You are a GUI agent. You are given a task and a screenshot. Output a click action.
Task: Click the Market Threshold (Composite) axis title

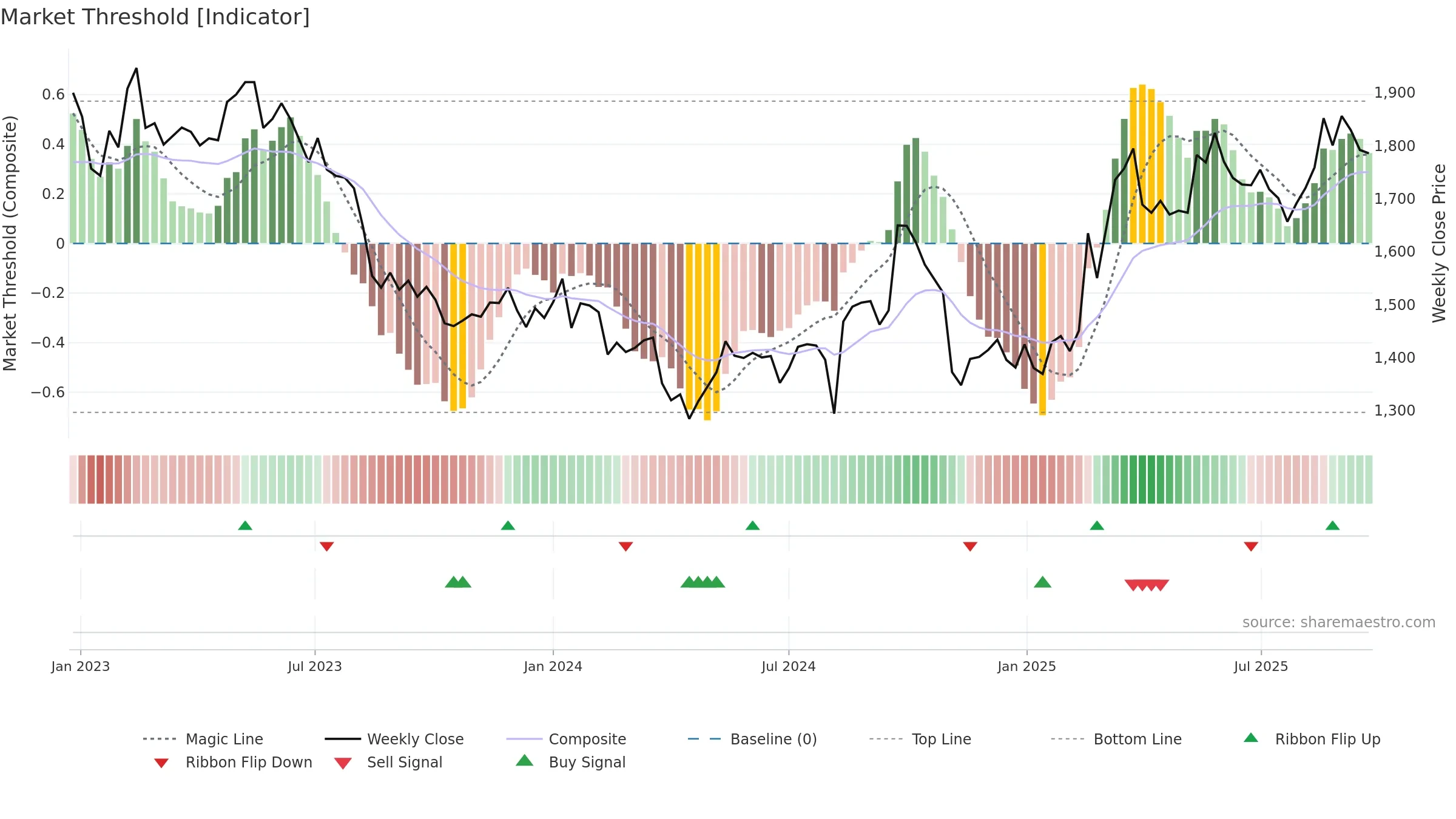(10, 243)
